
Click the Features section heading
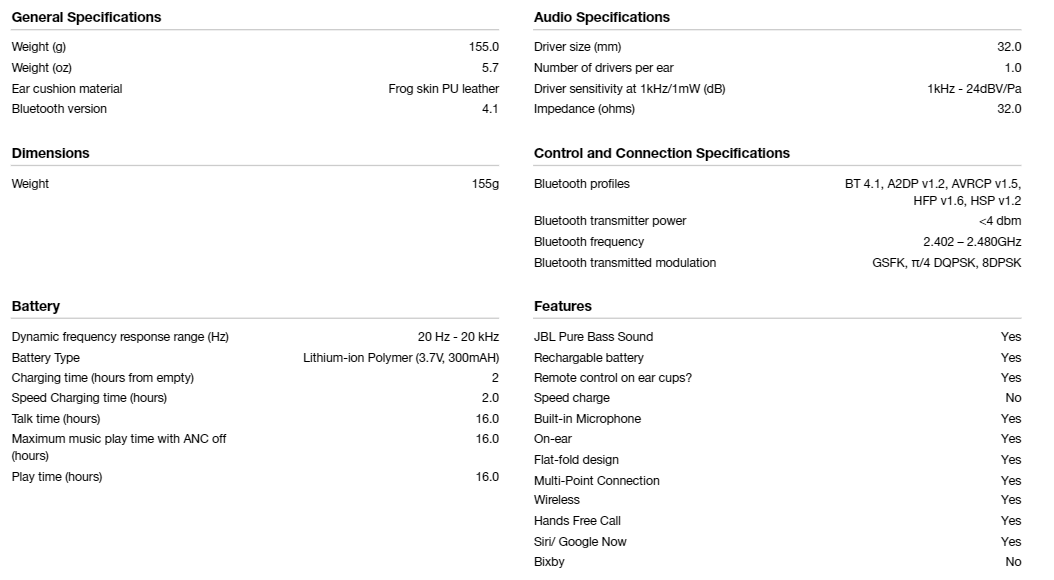point(563,306)
